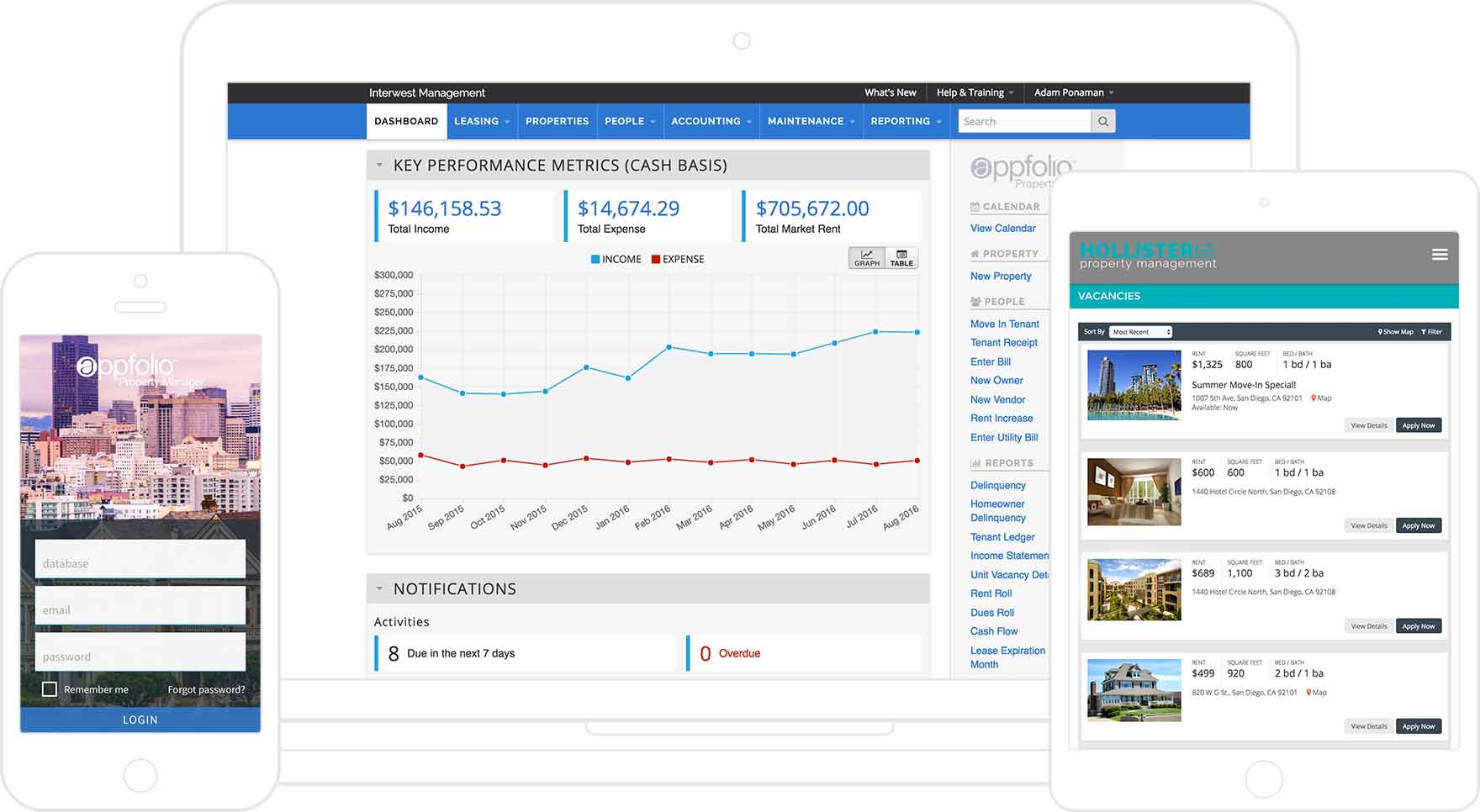Expand the Adam Ponaman user menu
This screenshot has width=1480, height=812.
coord(1073,92)
